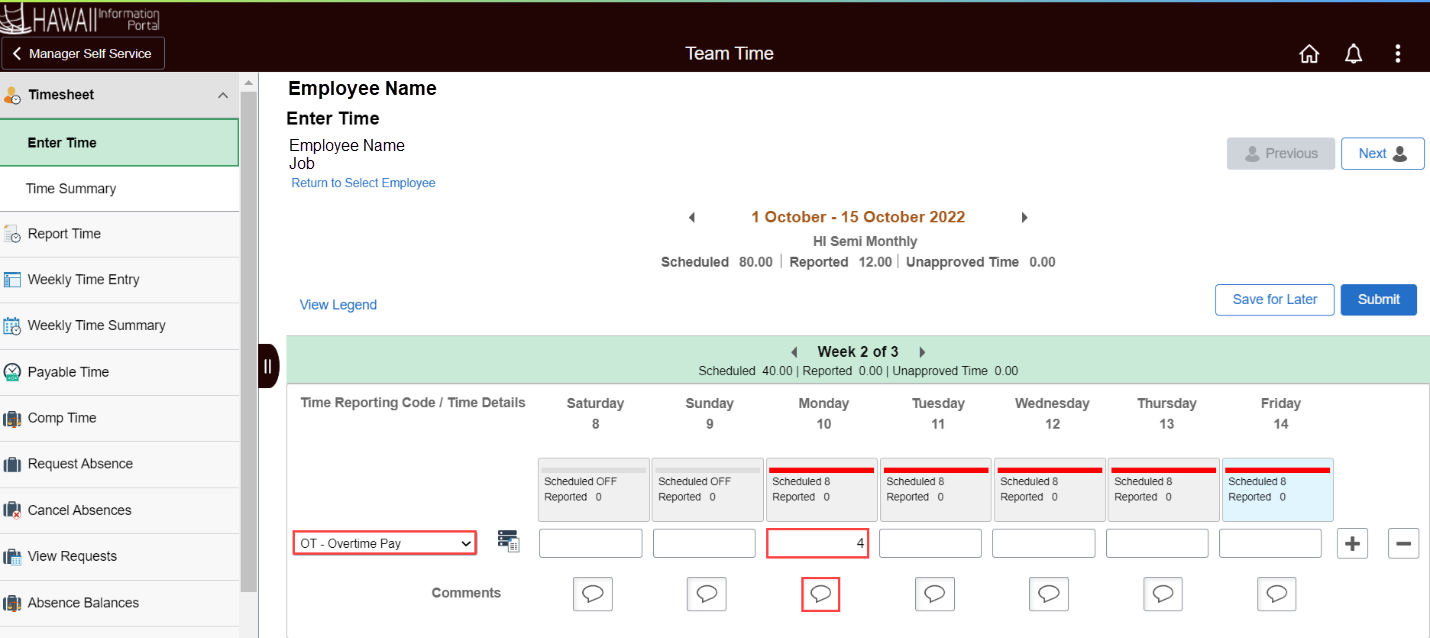Add a row with the plus icon
This screenshot has height=638, width=1430.
[1352, 543]
